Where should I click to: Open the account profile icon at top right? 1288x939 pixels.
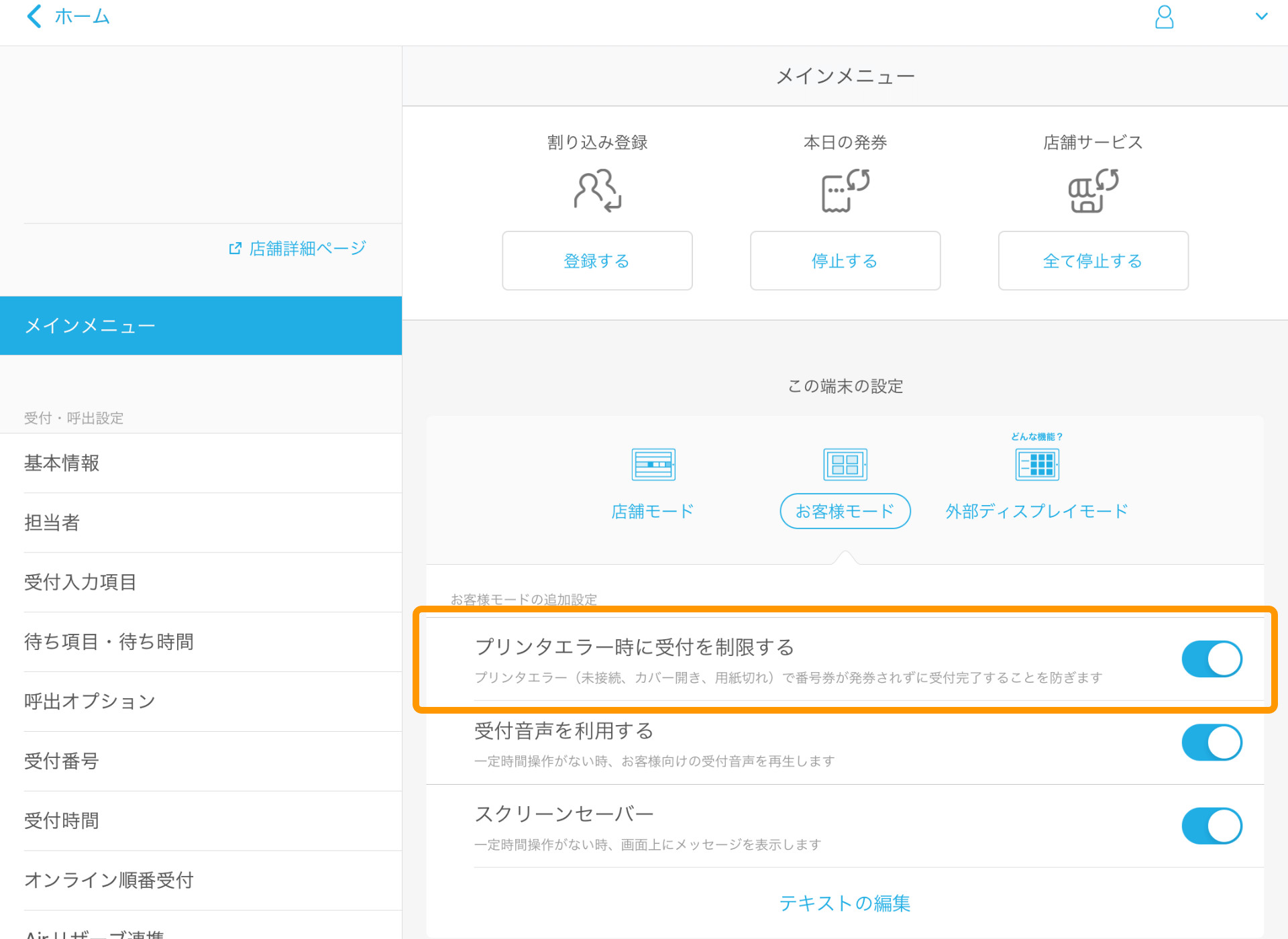tap(1164, 17)
